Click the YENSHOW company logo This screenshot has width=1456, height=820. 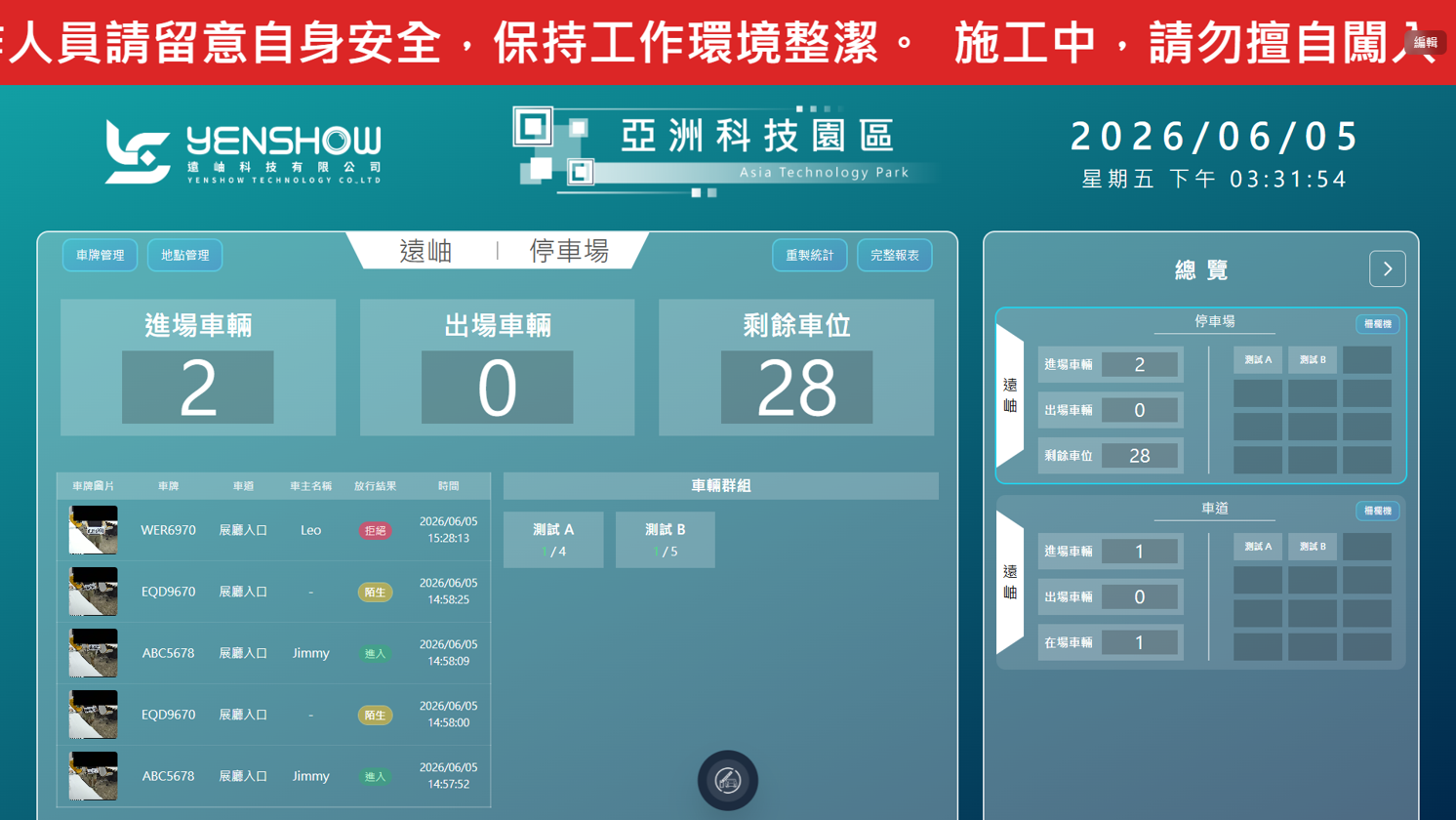point(243,152)
